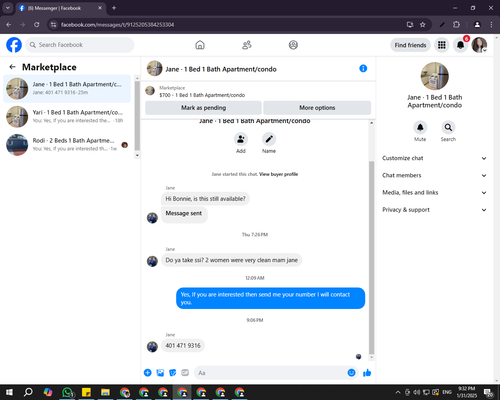The width and height of the screenshot is (500, 400).
Task: Click the "Do ya take ssi?" message
Action: coord(232,260)
